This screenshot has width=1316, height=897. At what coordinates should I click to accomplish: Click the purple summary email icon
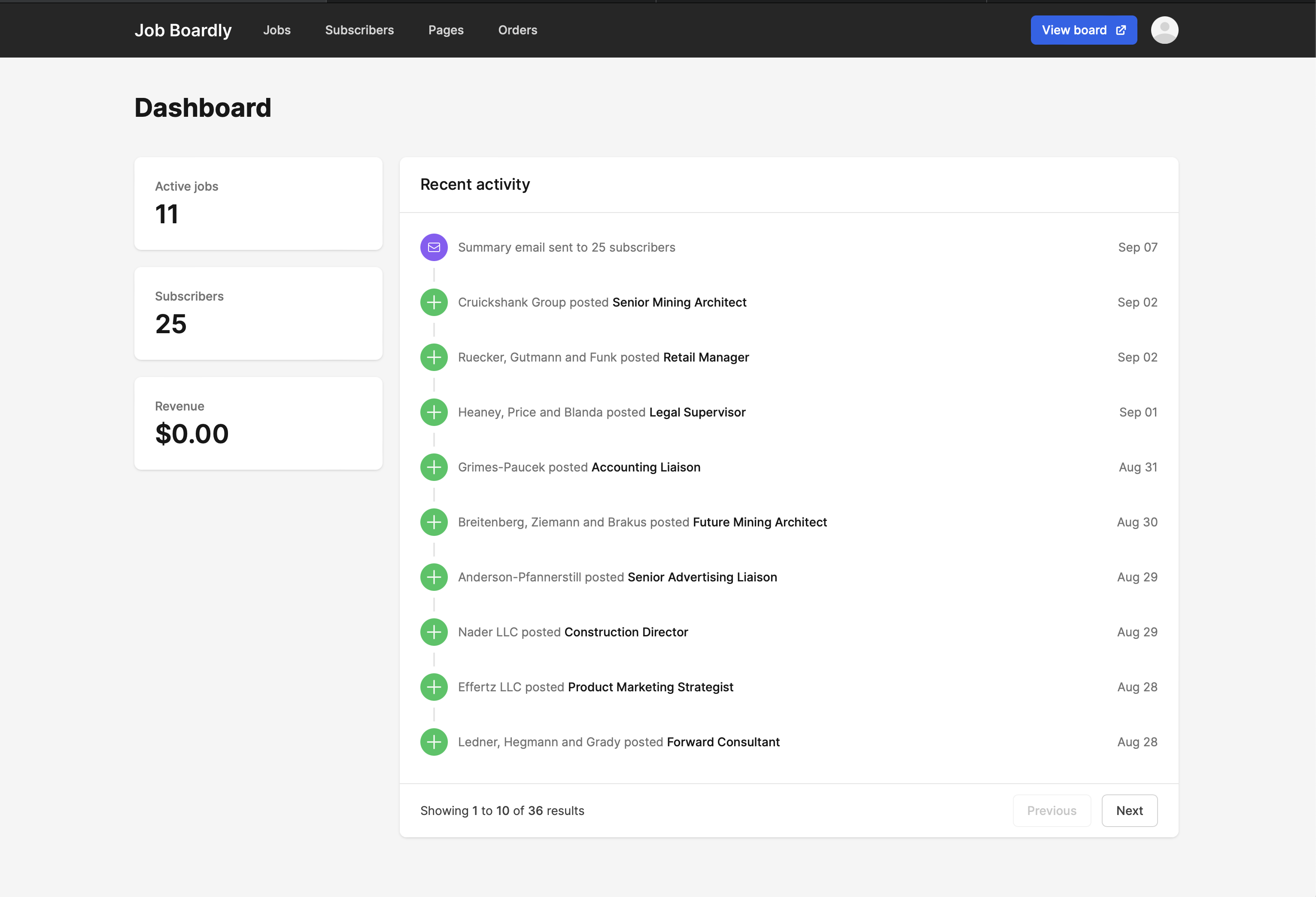coord(434,247)
